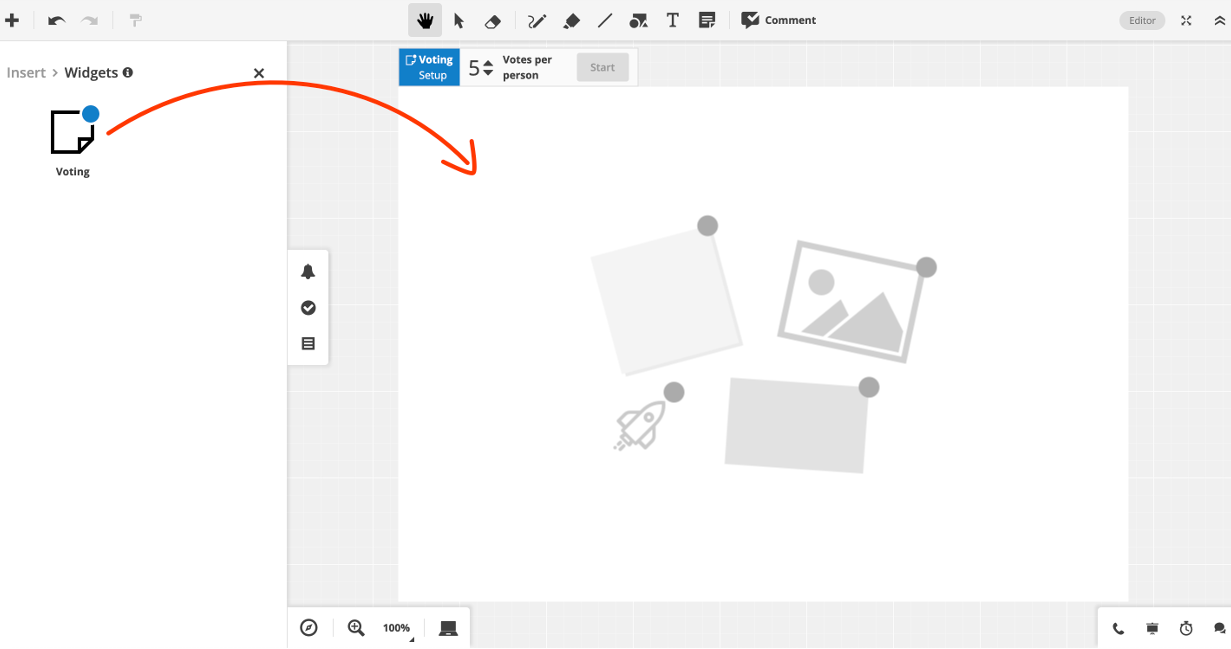Open the timer stopwatch icon

pos(1186,628)
